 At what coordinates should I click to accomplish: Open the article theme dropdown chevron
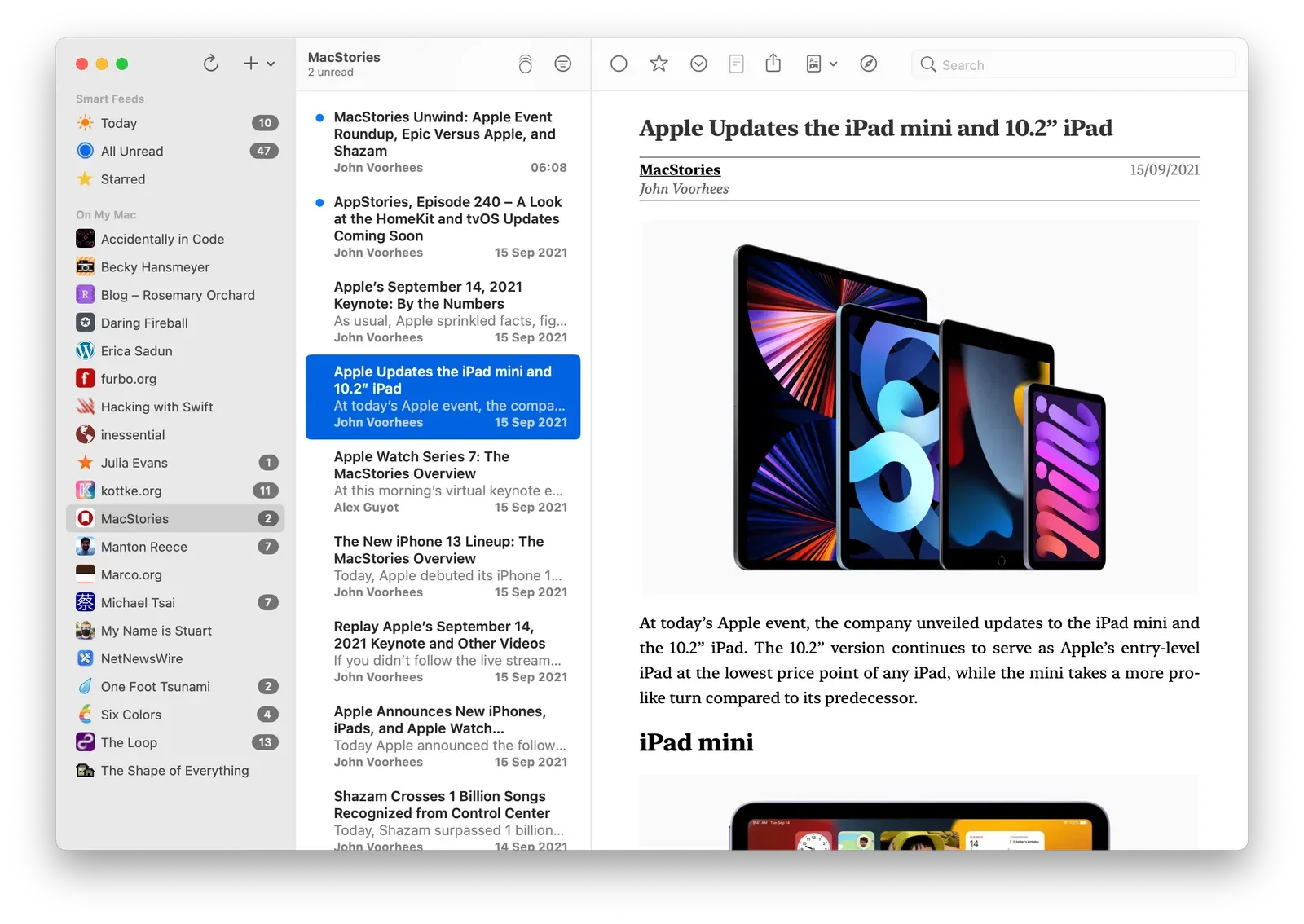[833, 64]
